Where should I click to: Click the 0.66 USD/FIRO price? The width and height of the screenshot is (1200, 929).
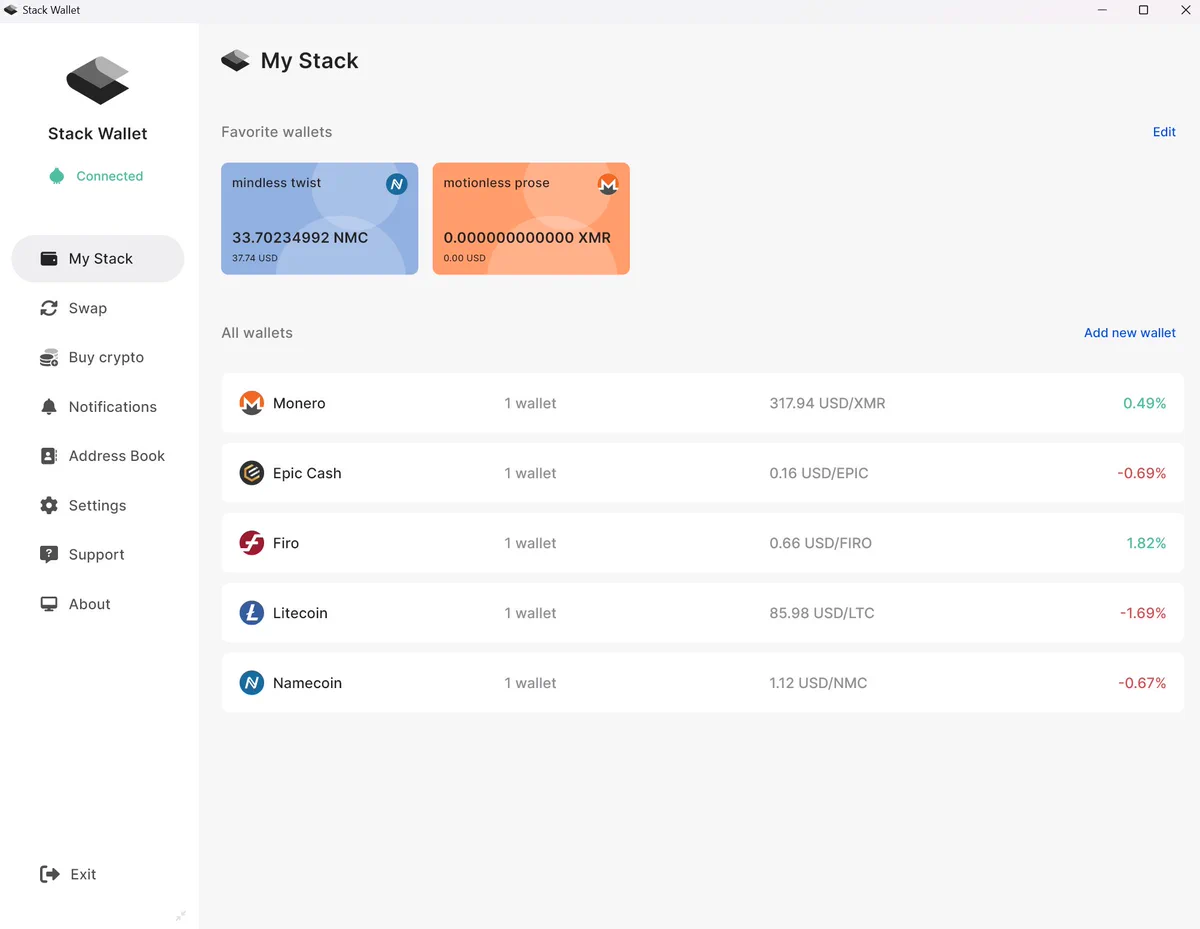point(820,543)
